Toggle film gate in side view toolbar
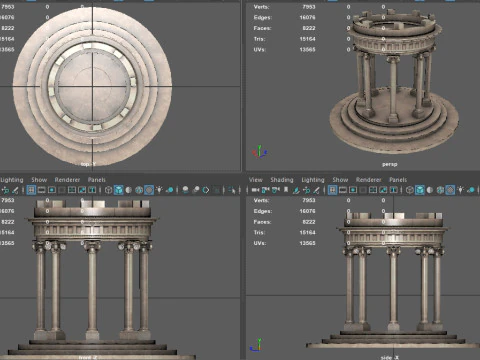This screenshot has width=480, height=360. 343,190
